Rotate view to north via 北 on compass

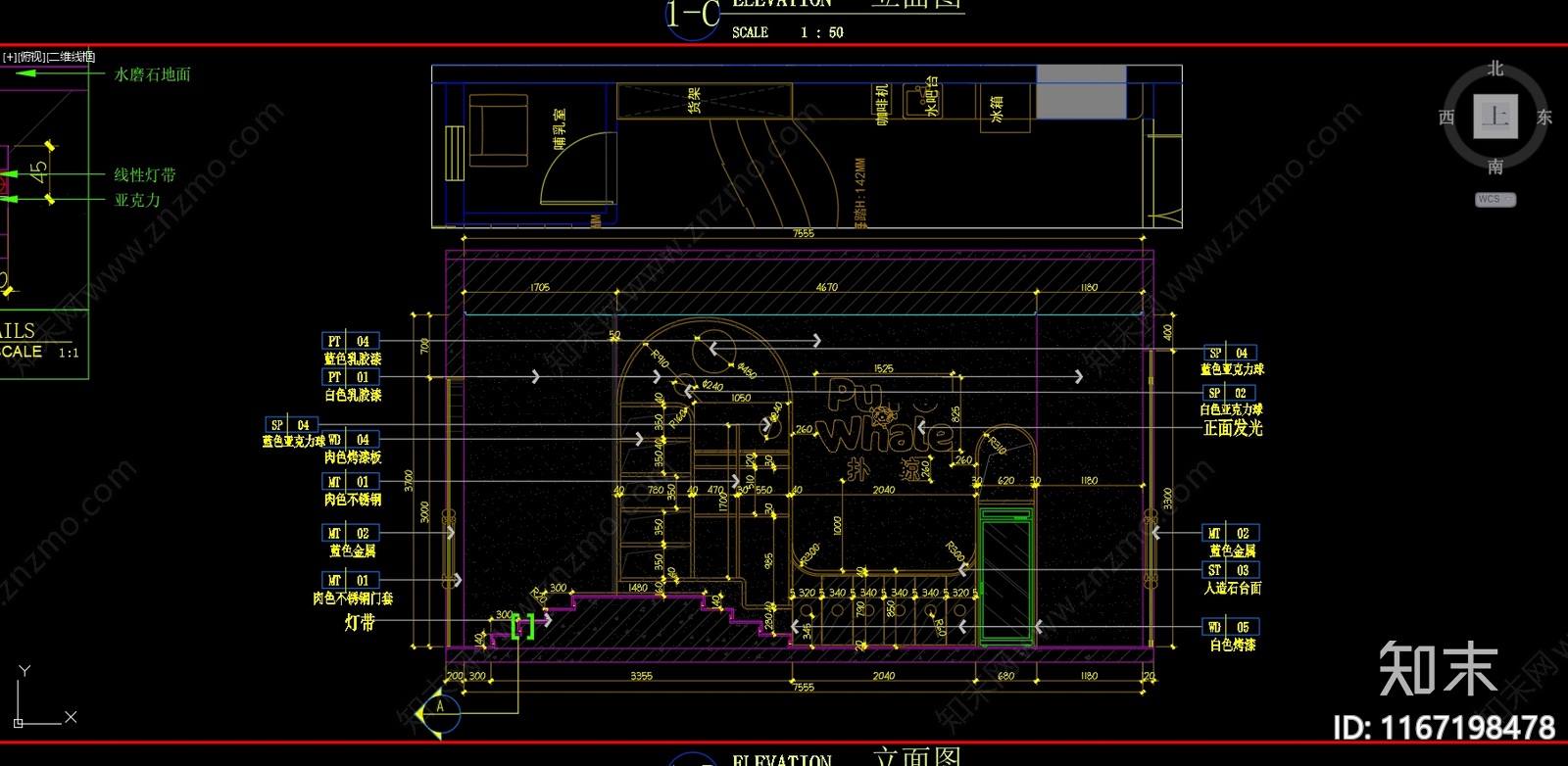[x=1495, y=68]
